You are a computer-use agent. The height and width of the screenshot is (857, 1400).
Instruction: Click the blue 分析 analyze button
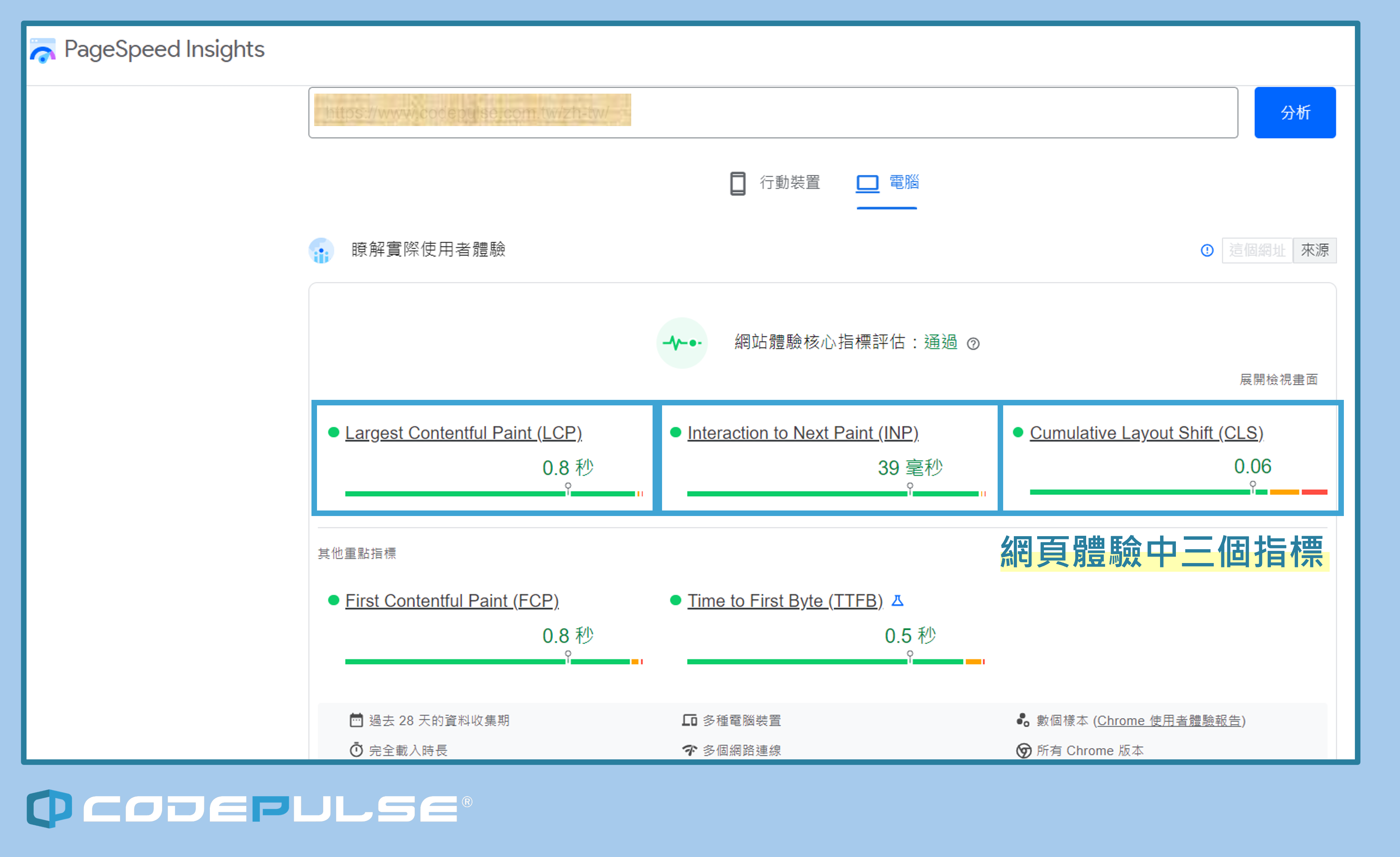pos(1295,113)
